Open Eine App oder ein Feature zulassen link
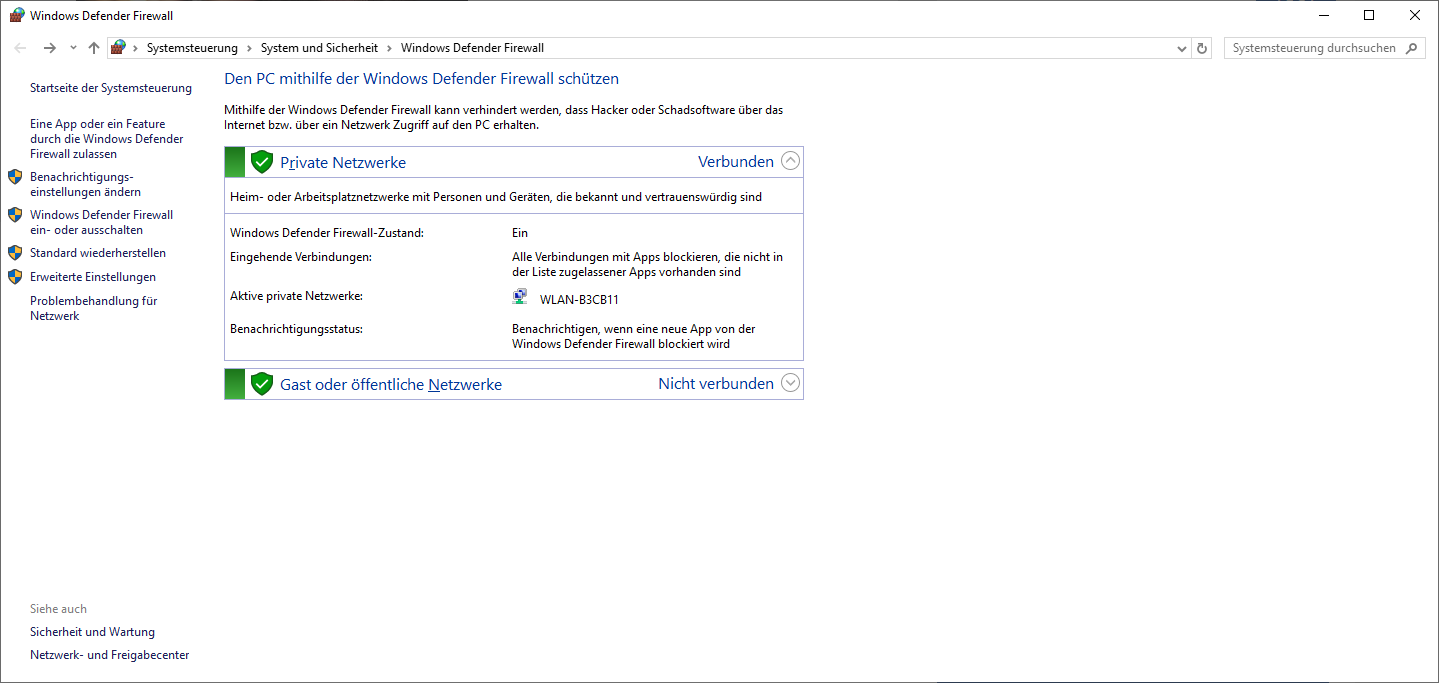The height and width of the screenshot is (683, 1439). [x=107, y=139]
